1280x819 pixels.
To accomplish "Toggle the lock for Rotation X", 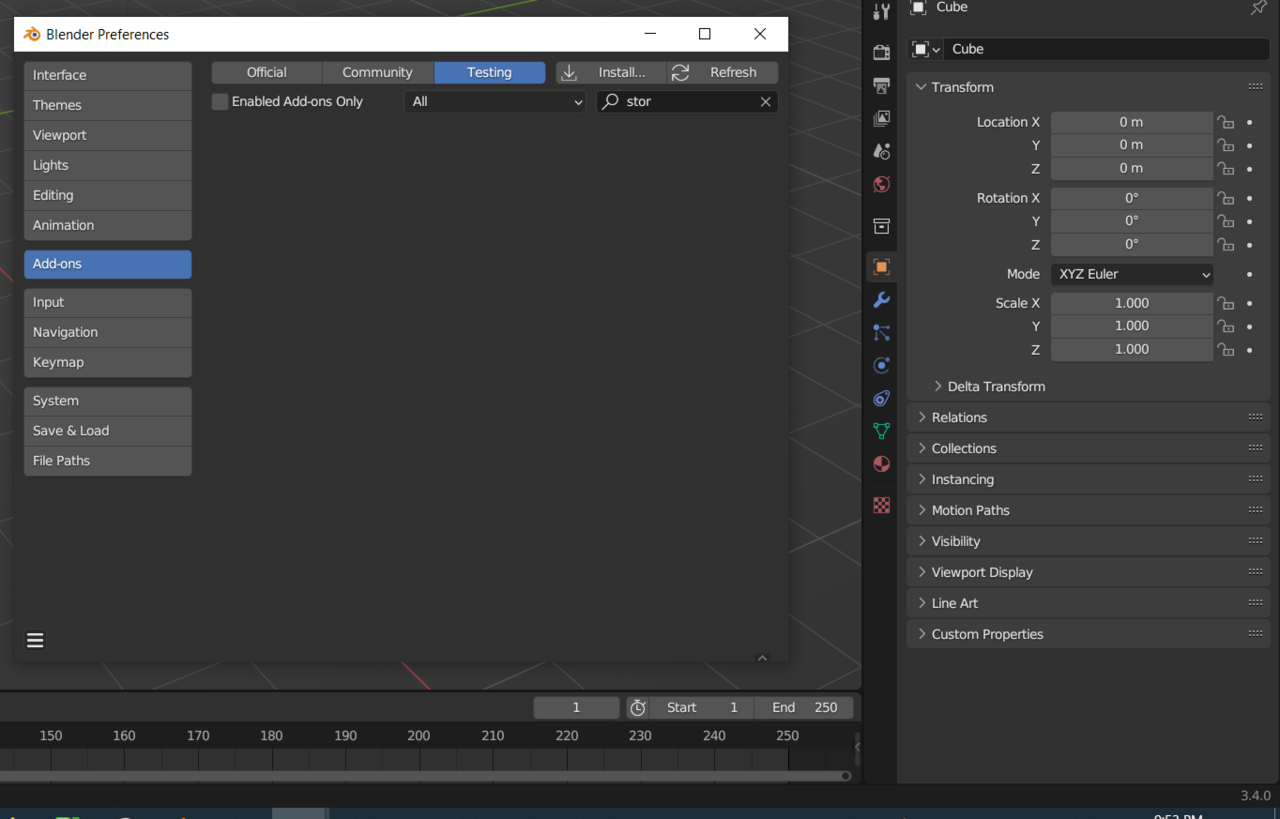I will (x=1225, y=198).
